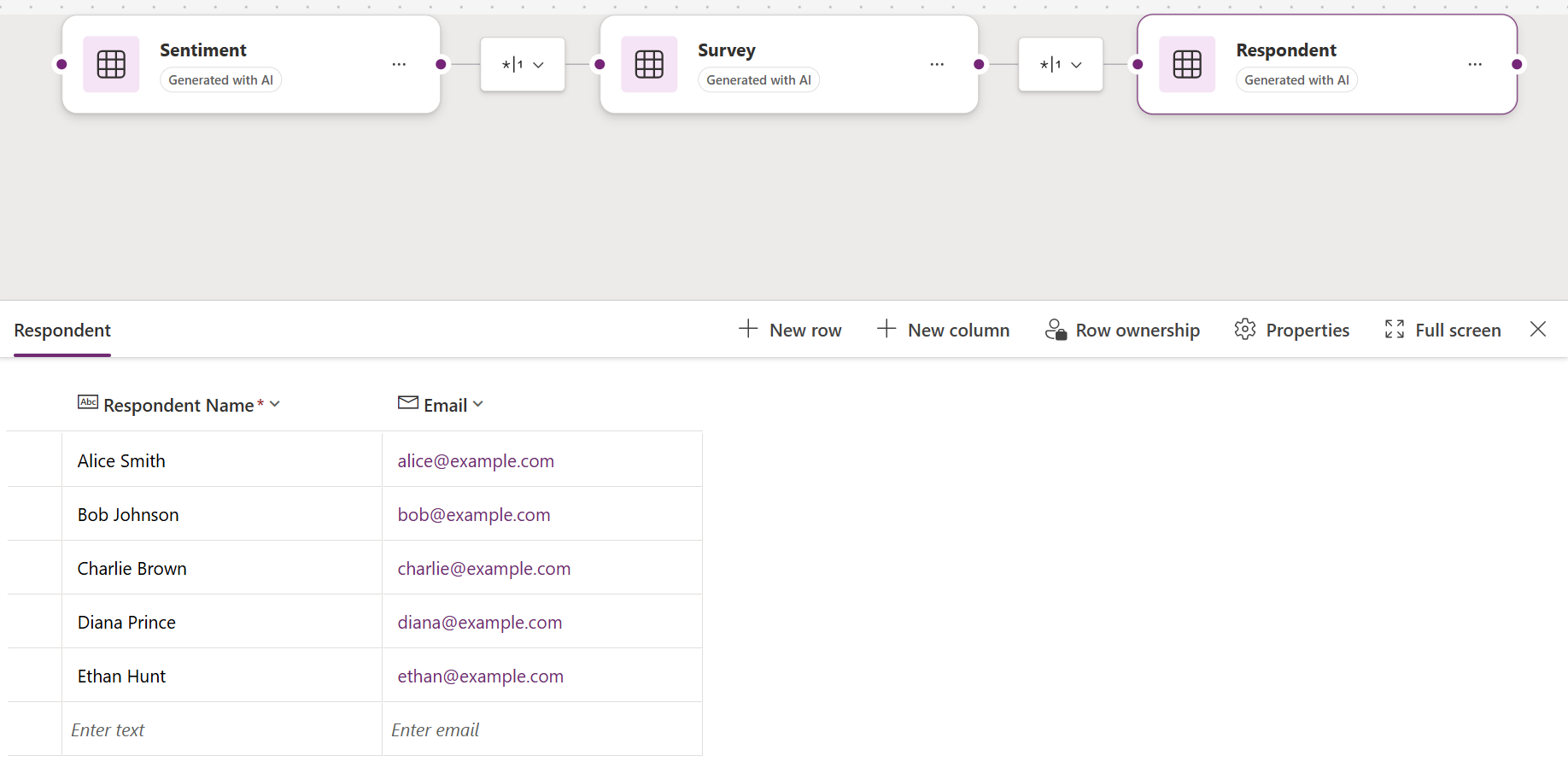Close the Respondent data panel

(x=1538, y=329)
